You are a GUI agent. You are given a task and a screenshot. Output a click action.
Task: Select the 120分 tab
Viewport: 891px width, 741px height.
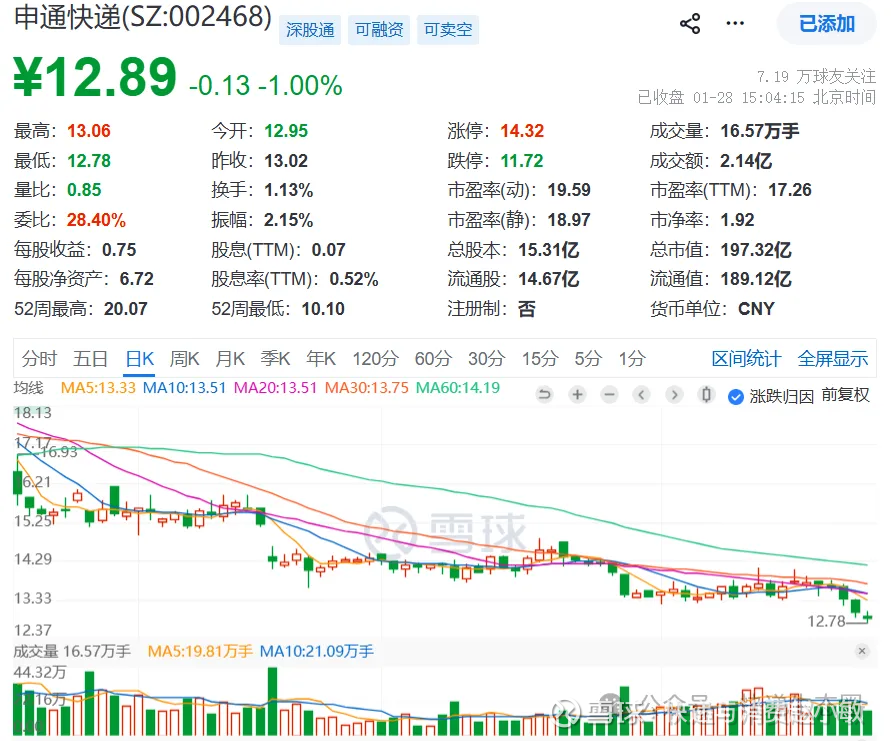point(376,359)
